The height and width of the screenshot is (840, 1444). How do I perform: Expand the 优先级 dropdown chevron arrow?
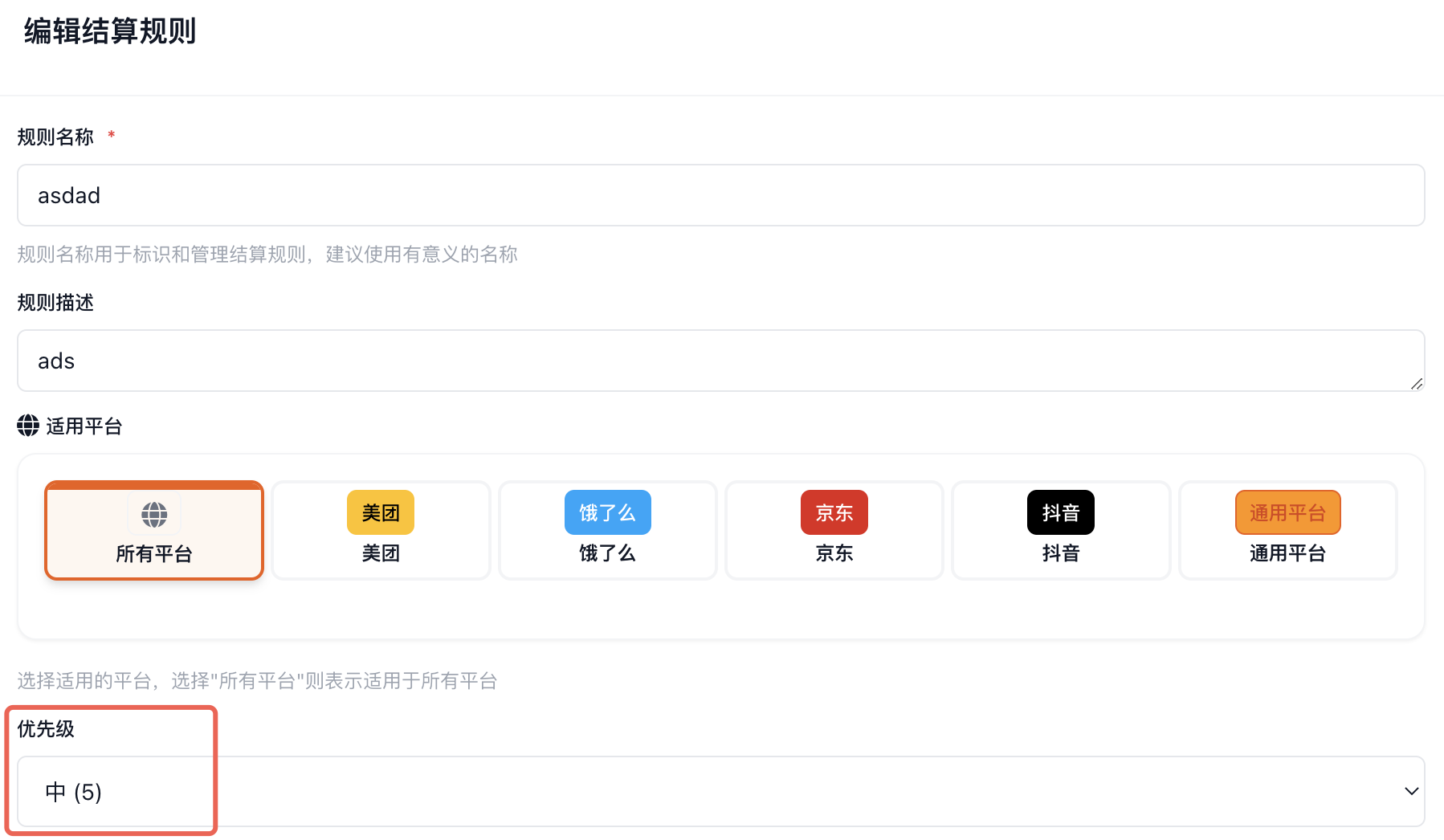pos(1411,792)
